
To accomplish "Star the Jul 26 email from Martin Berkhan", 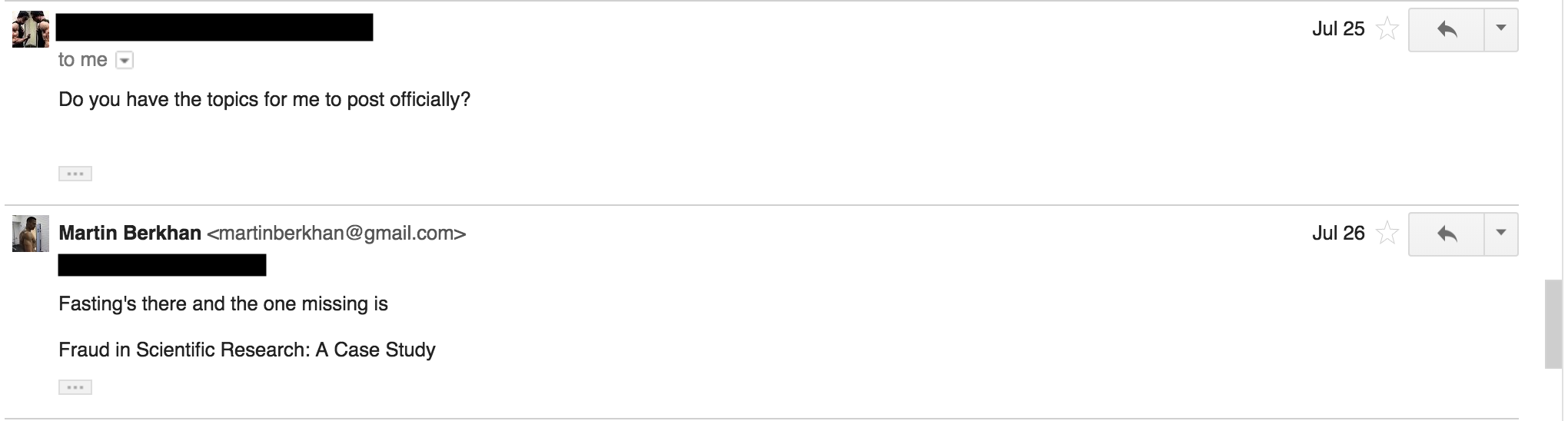I will tap(1387, 234).
